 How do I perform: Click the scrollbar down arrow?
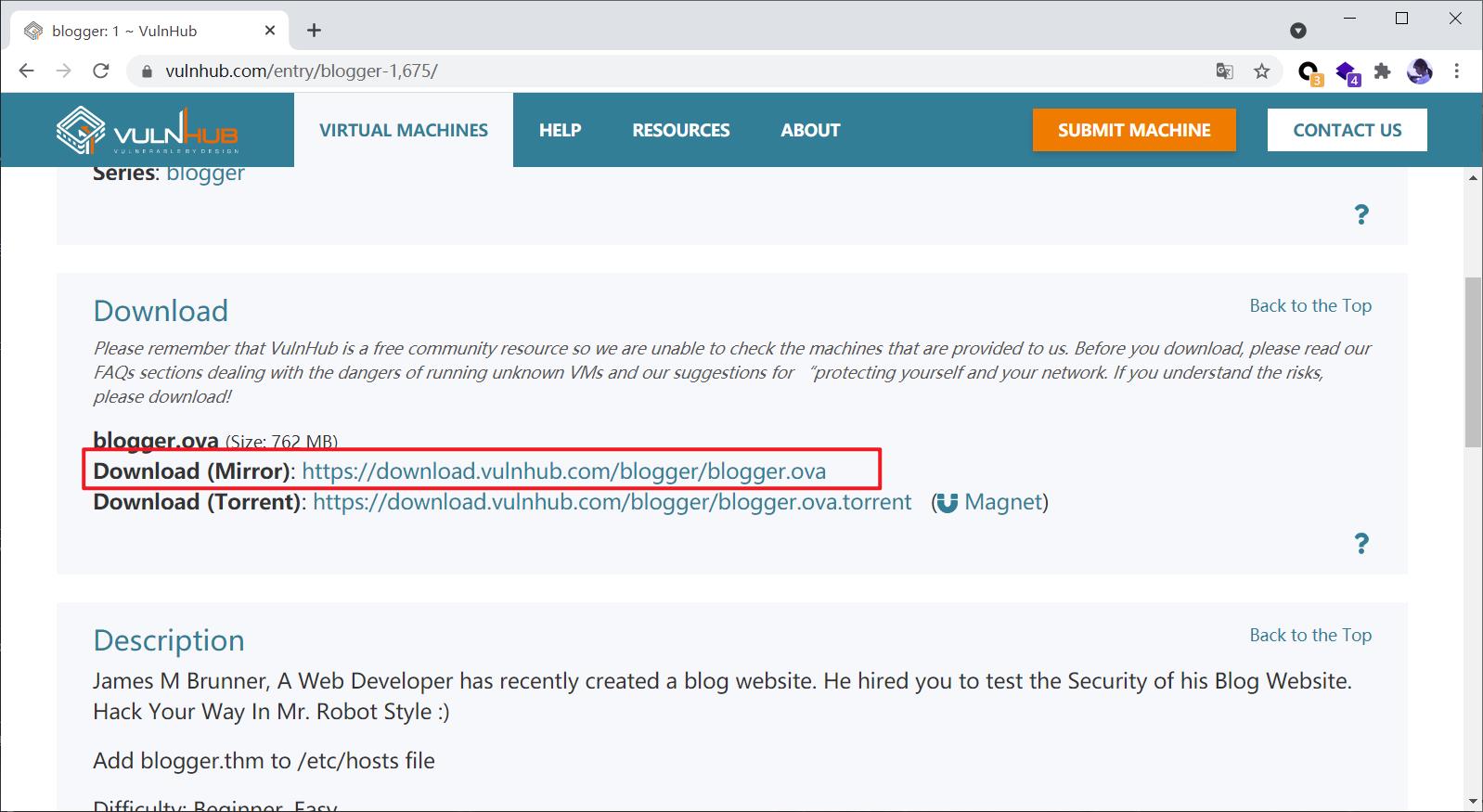1473,801
